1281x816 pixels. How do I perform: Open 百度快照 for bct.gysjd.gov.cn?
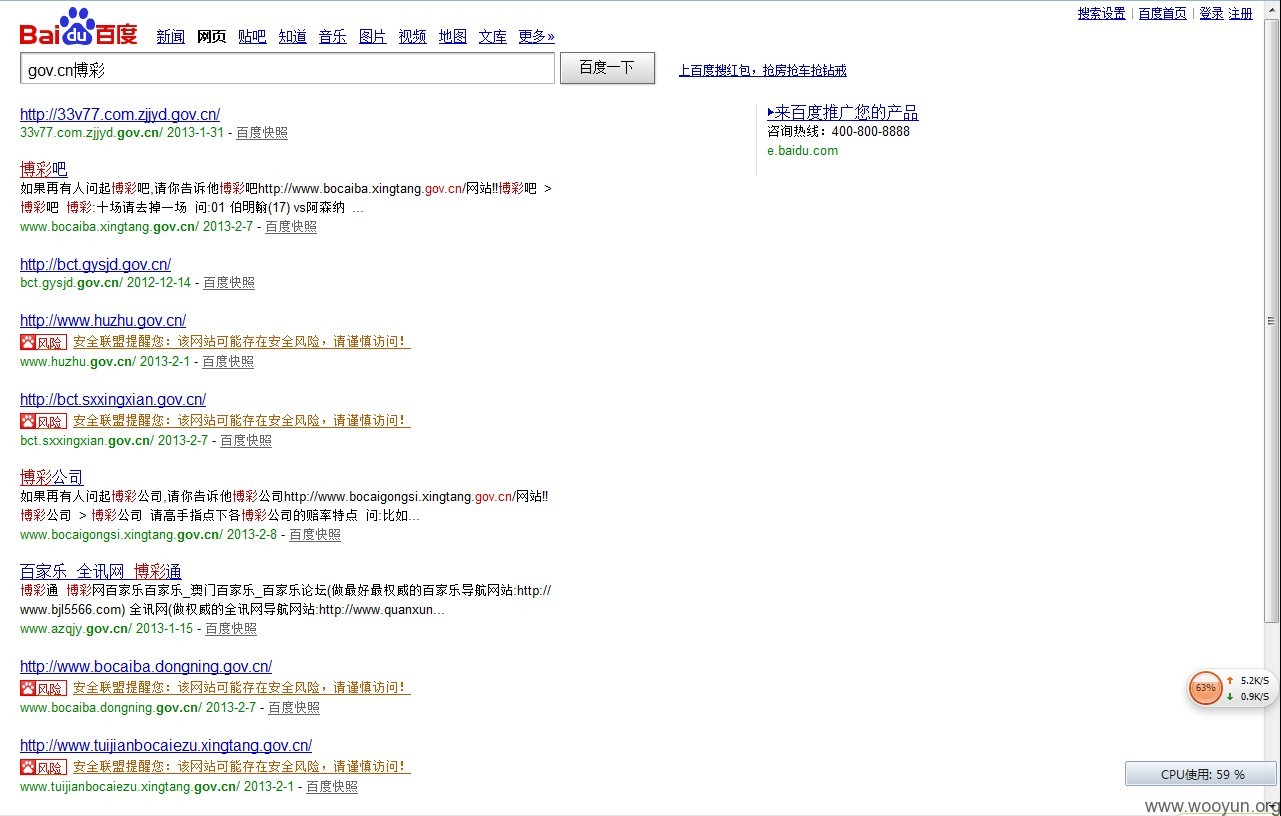pos(229,283)
